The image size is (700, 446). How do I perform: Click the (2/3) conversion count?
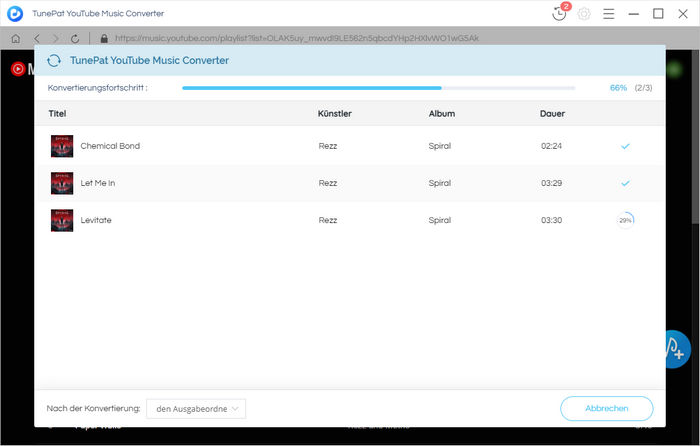point(643,88)
